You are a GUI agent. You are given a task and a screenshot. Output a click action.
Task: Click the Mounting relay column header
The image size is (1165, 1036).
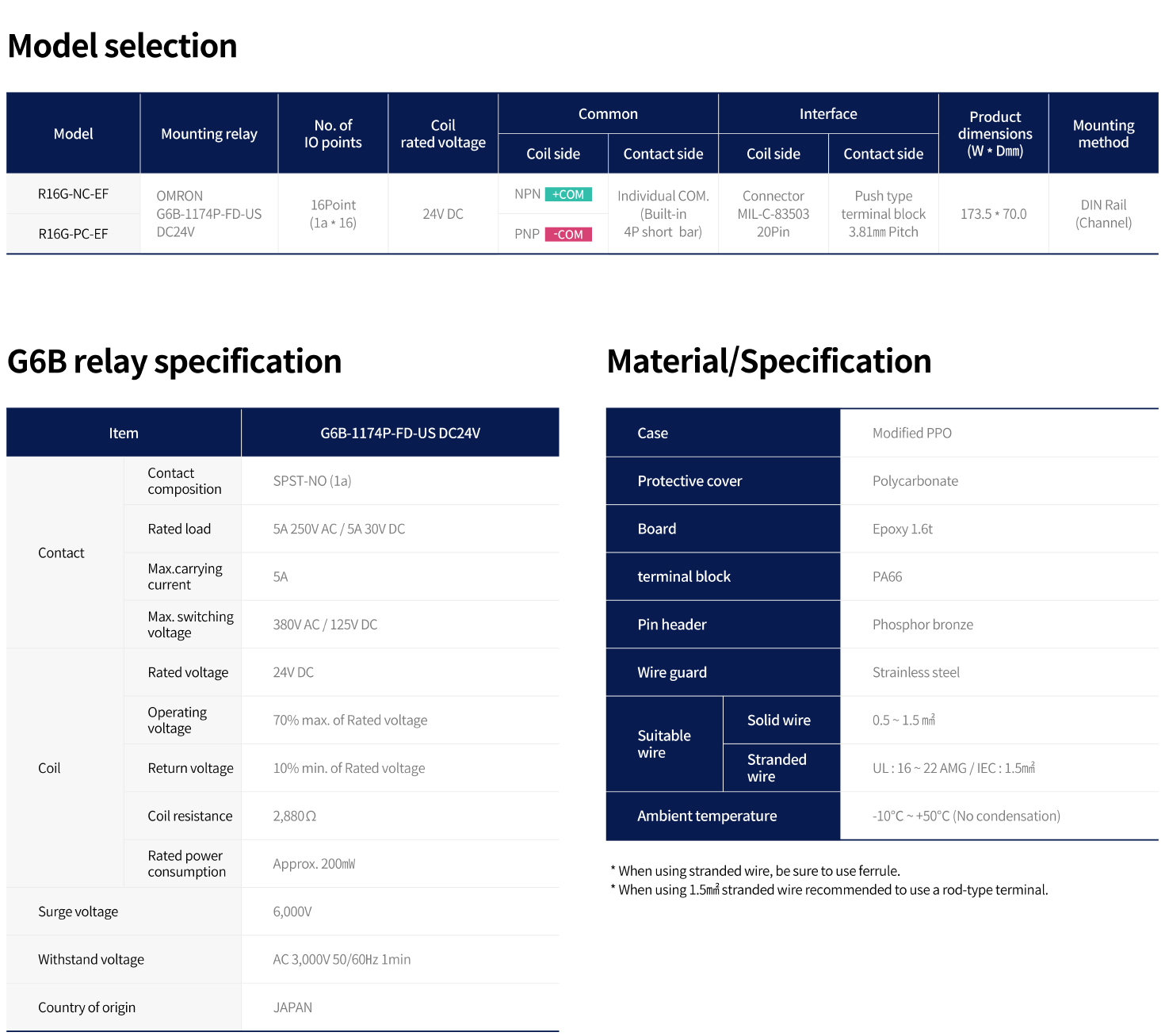click(209, 134)
